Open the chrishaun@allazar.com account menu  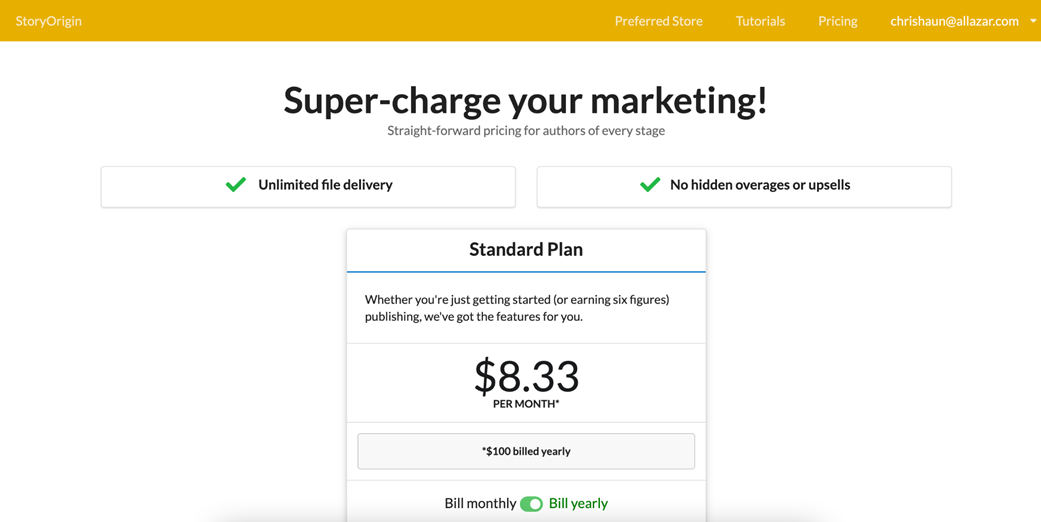pyautogui.click(x=954, y=21)
